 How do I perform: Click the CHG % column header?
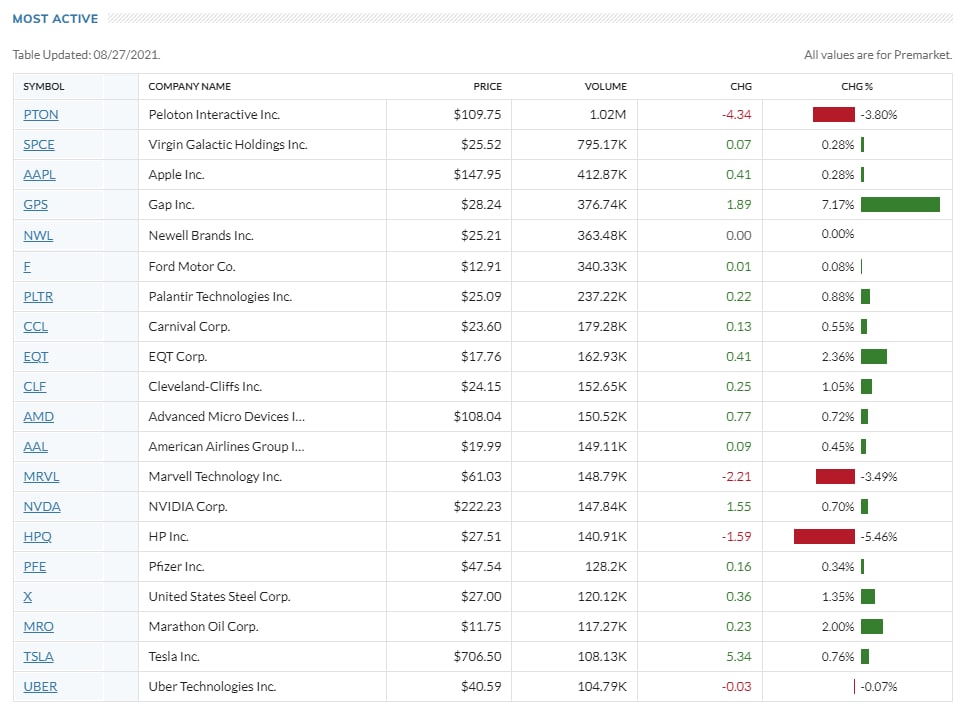(x=857, y=87)
